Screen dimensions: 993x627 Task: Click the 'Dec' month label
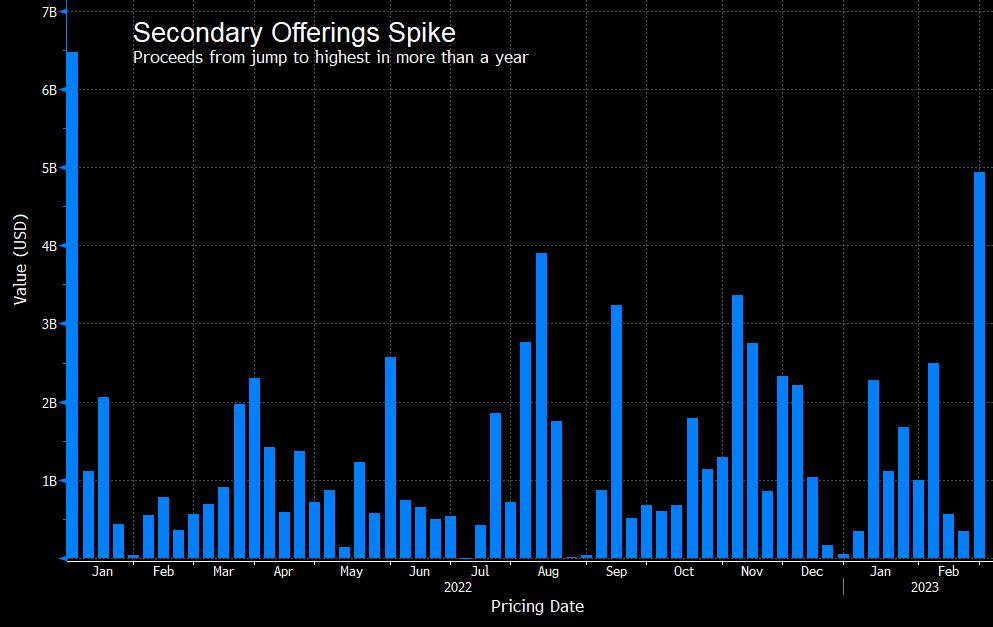click(812, 572)
